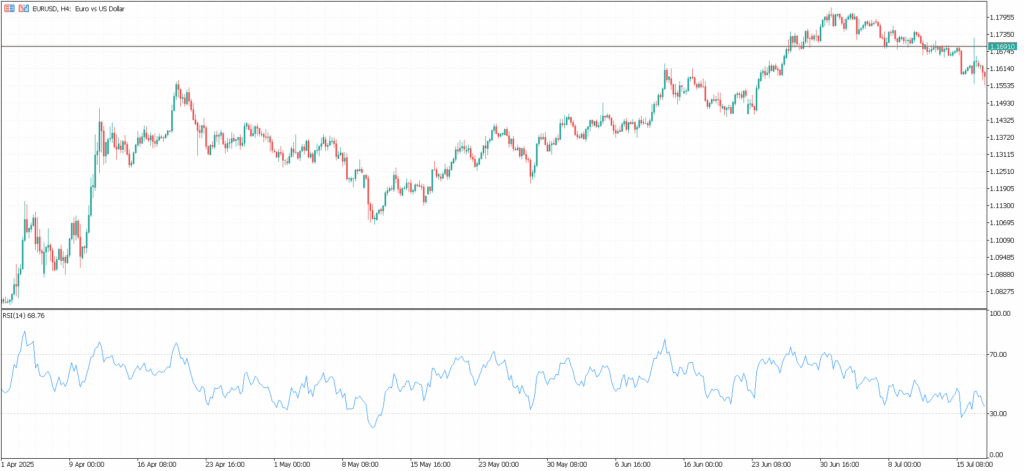The height and width of the screenshot is (471, 1024).
Task: Click the 9 Apr 00:00 time label
Action: coord(87,464)
